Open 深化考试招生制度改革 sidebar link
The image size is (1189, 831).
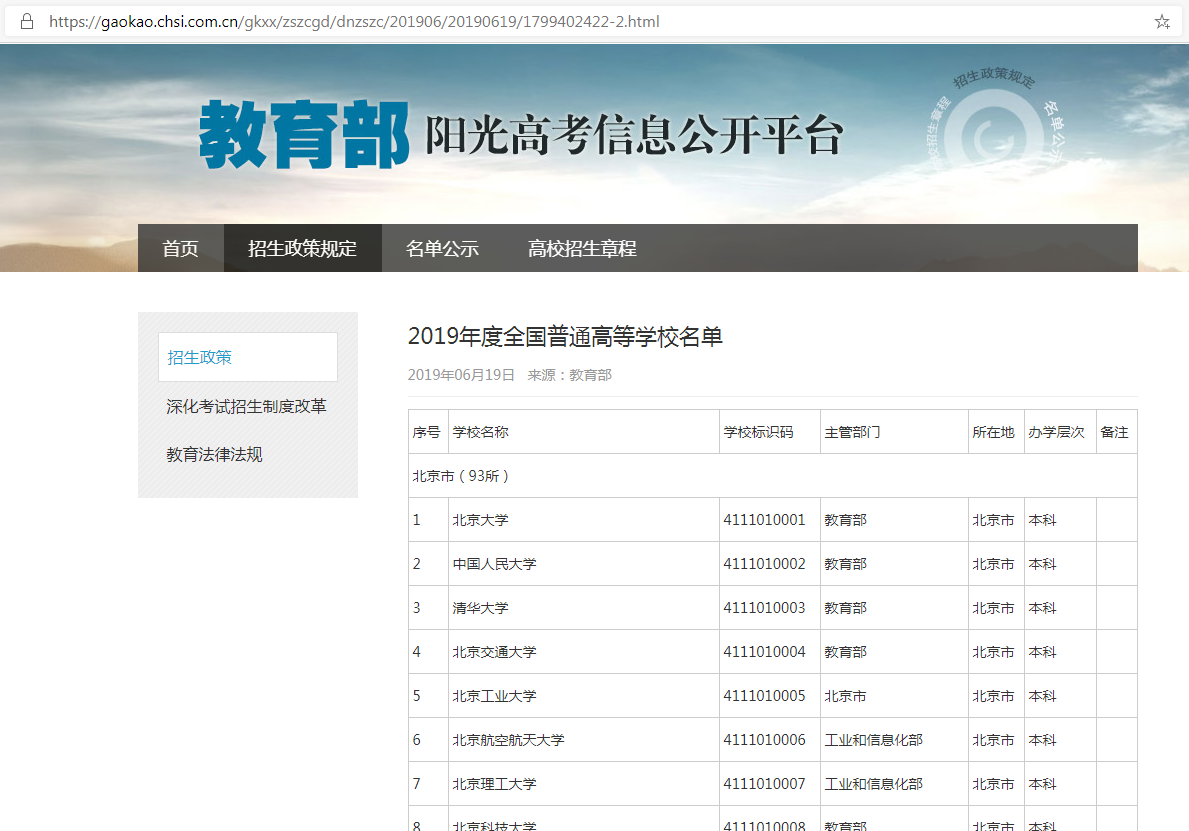click(246, 406)
